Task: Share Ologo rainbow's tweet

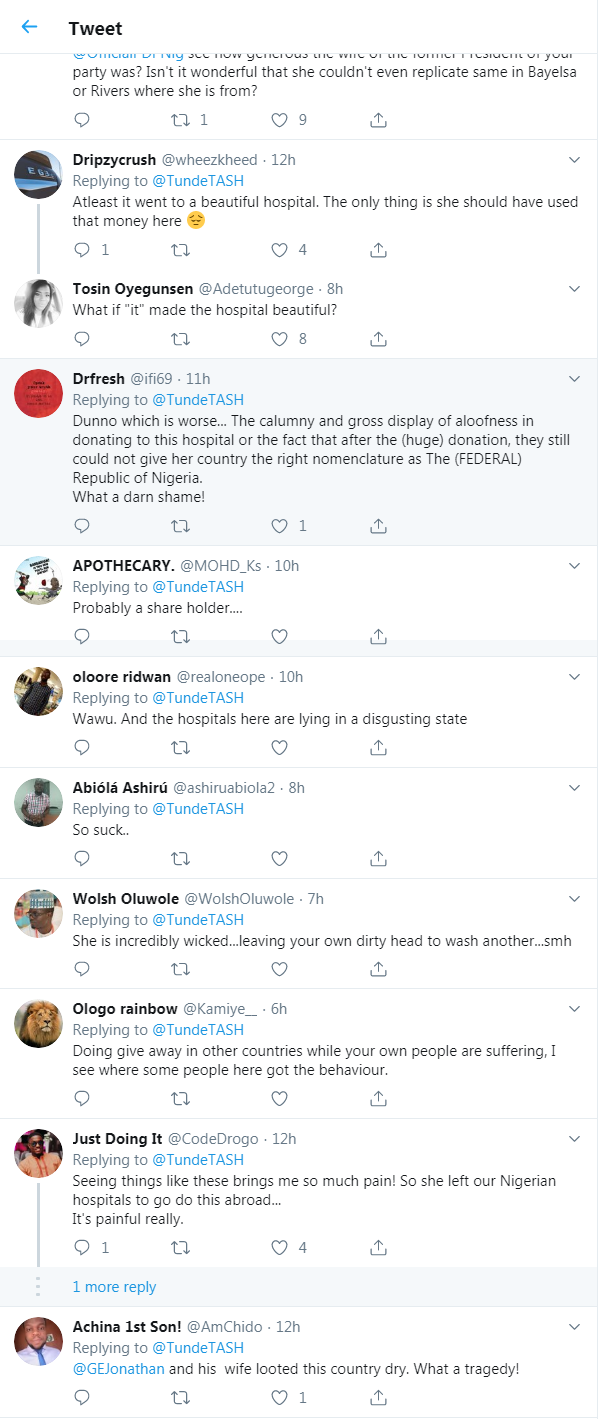Action: pos(378,1098)
